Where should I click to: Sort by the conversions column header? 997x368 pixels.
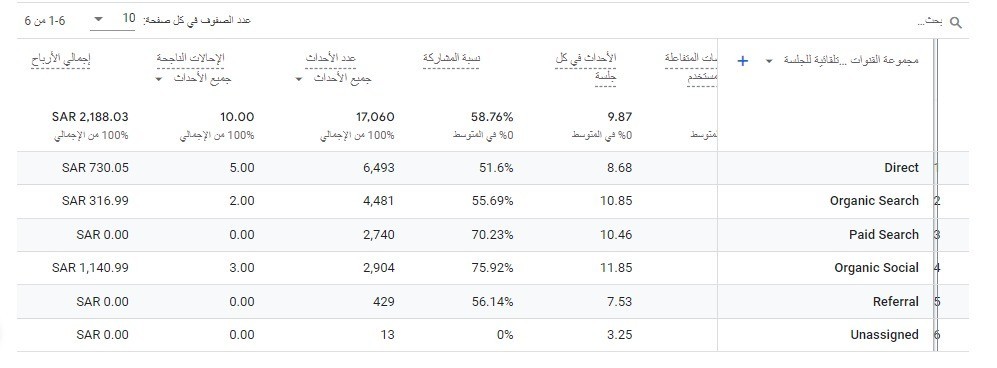pos(191,58)
